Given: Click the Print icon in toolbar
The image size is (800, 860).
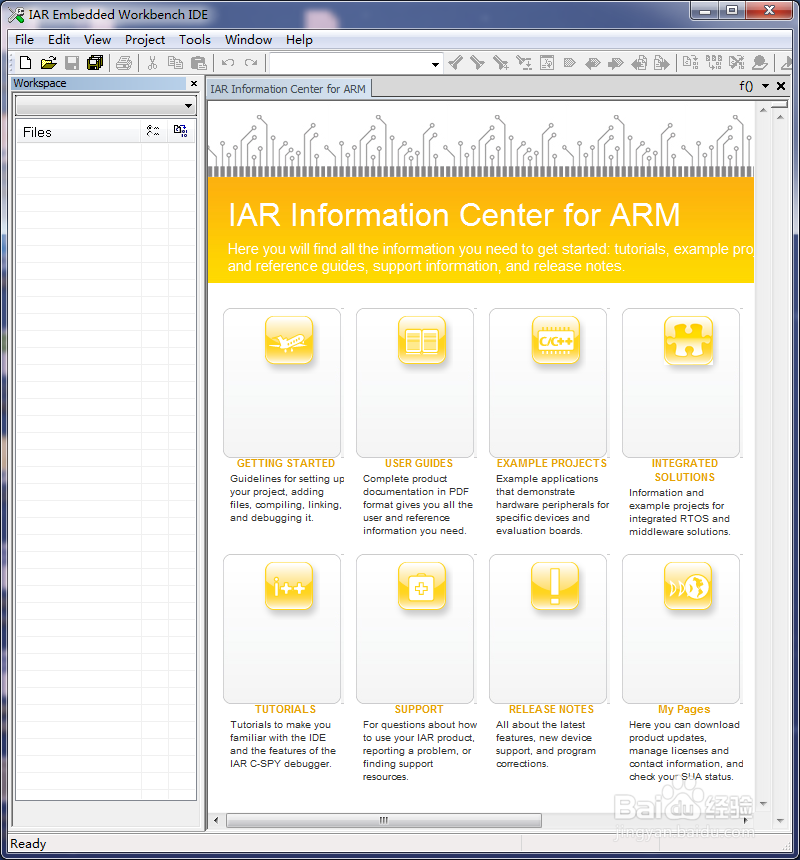Looking at the screenshot, I should pos(124,63).
